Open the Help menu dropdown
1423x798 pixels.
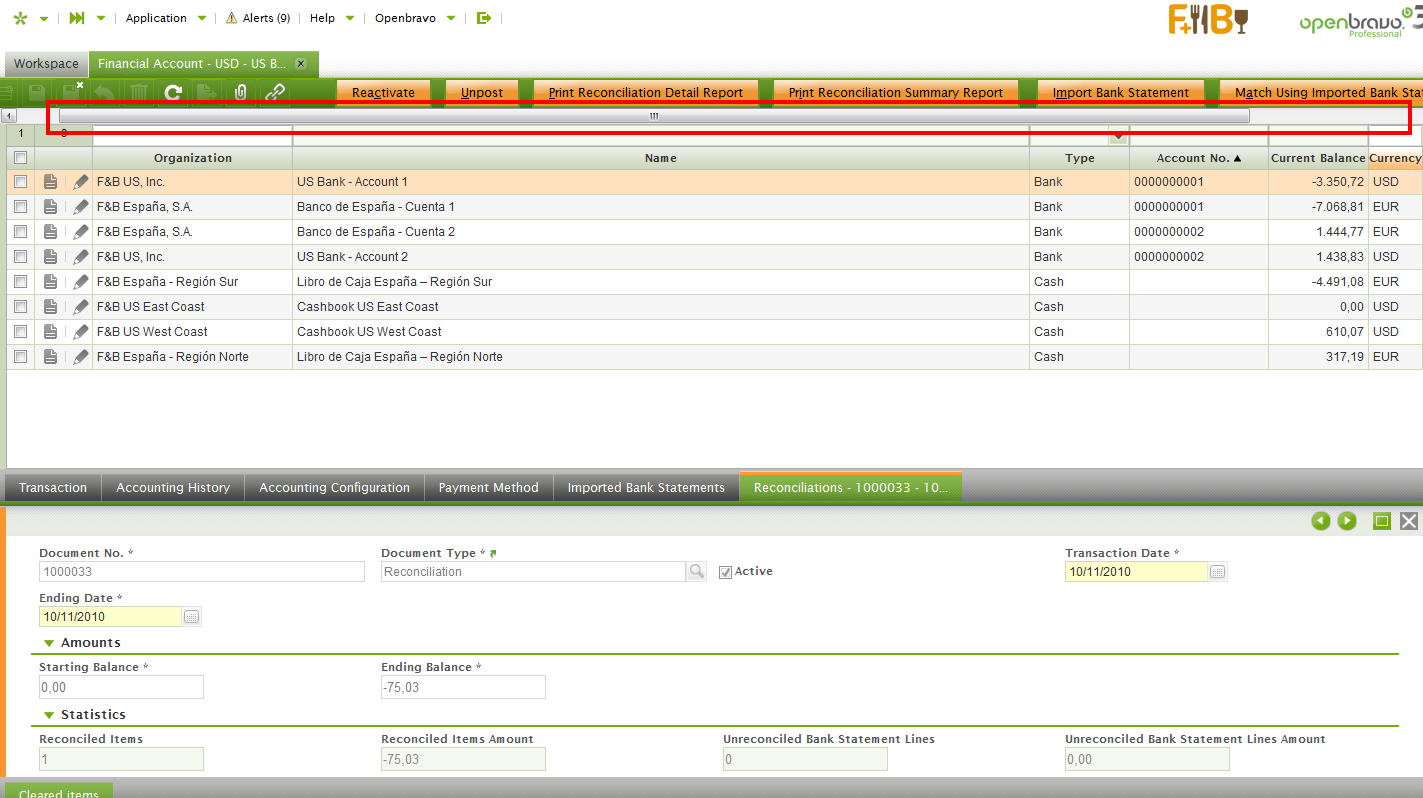click(332, 18)
